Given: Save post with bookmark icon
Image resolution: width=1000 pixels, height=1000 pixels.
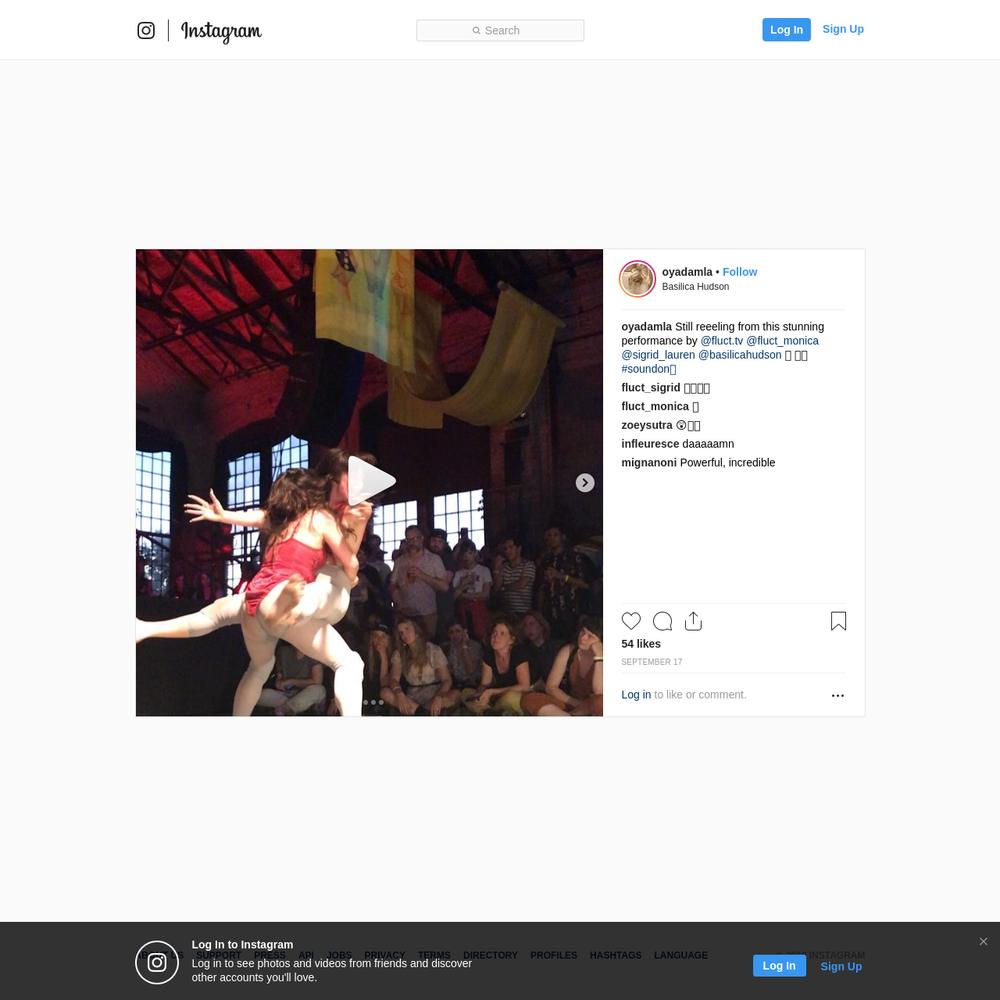Looking at the screenshot, I should 839,621.
